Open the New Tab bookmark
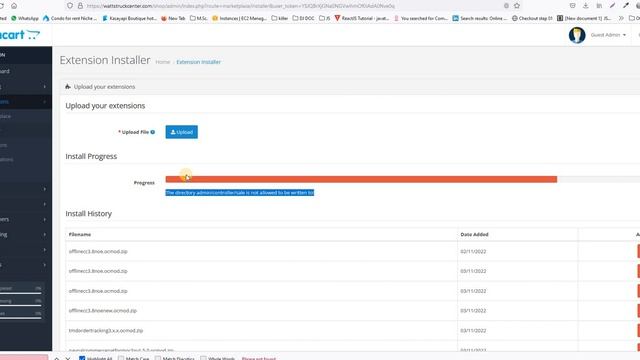This screenshot has width=640, height=360. pos(173,18)
